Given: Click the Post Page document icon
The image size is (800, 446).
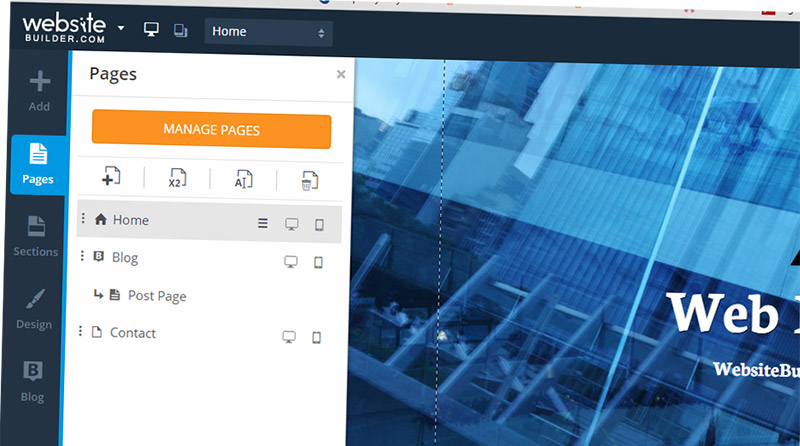Looking at the screenshot, I should coord(115,294).
